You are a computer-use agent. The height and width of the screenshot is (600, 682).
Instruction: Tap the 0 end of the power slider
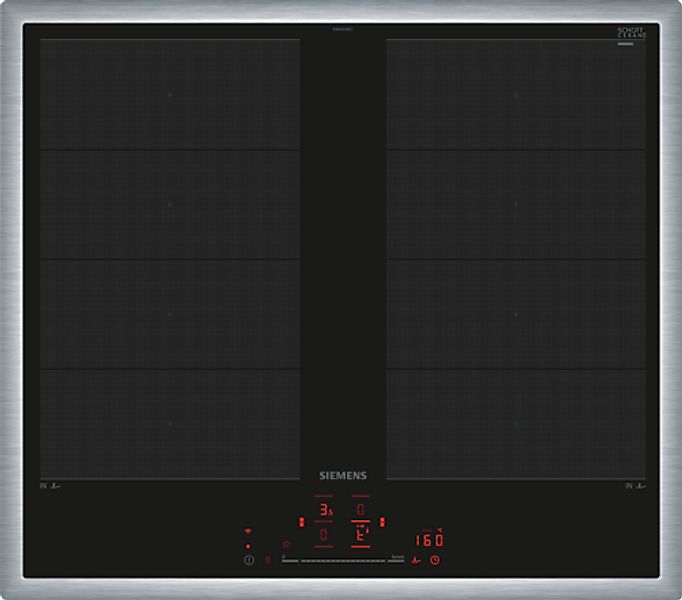coord(289,560)
